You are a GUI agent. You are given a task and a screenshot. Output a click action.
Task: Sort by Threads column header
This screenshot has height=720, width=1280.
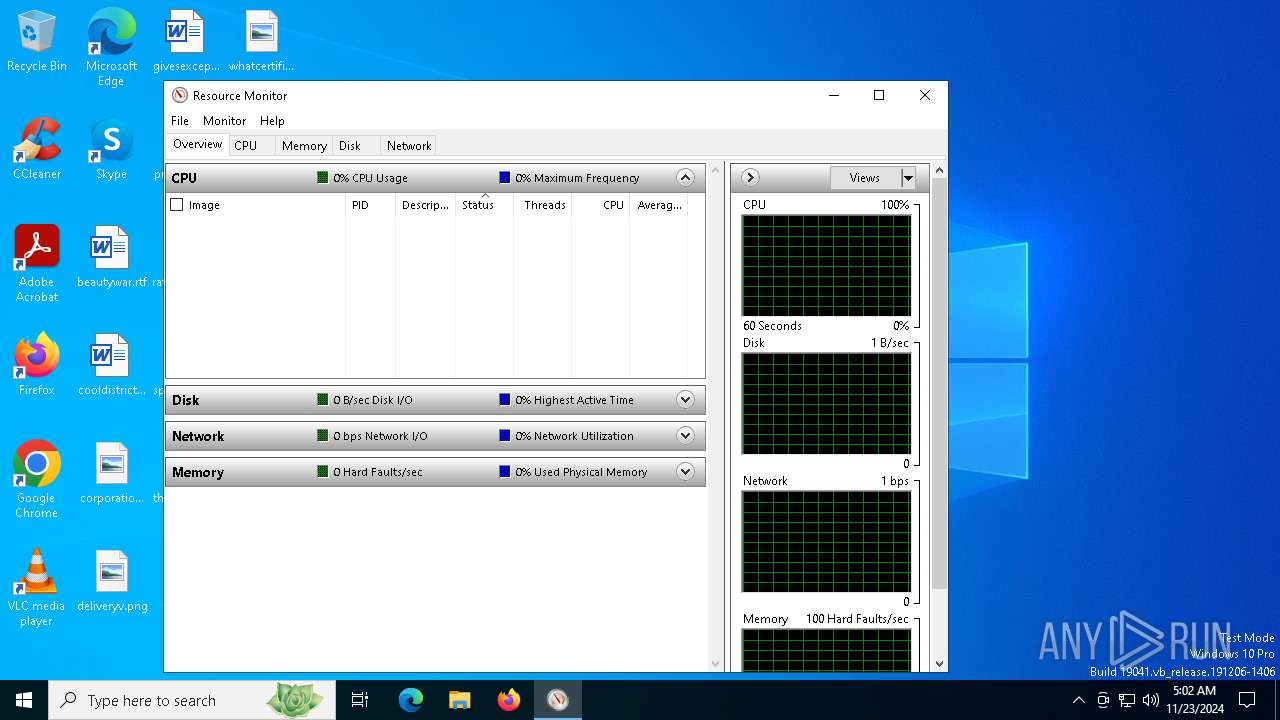point(543,205)
